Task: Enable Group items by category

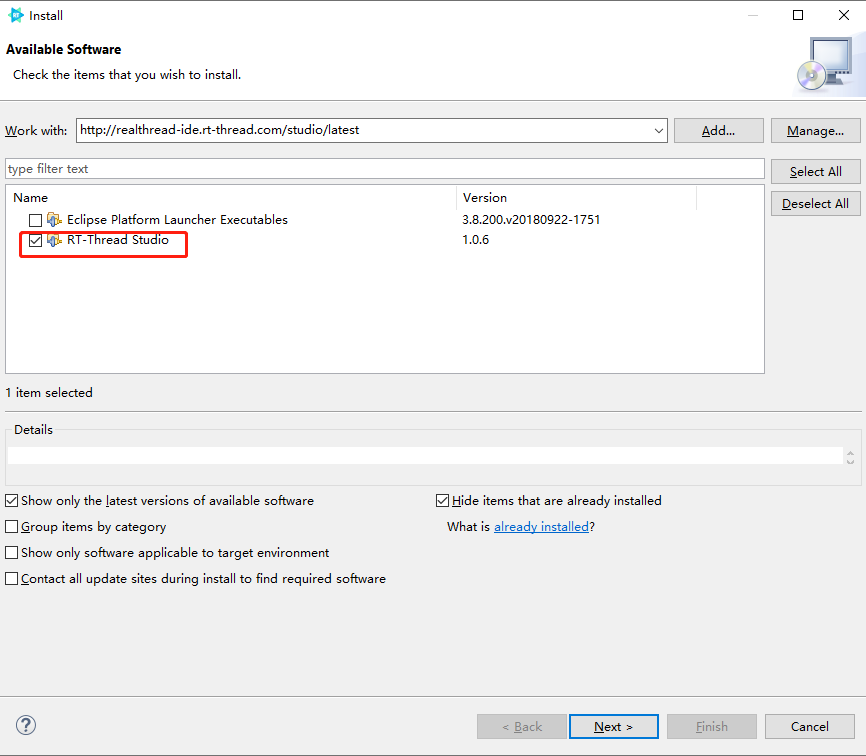Action: (12, 527)
